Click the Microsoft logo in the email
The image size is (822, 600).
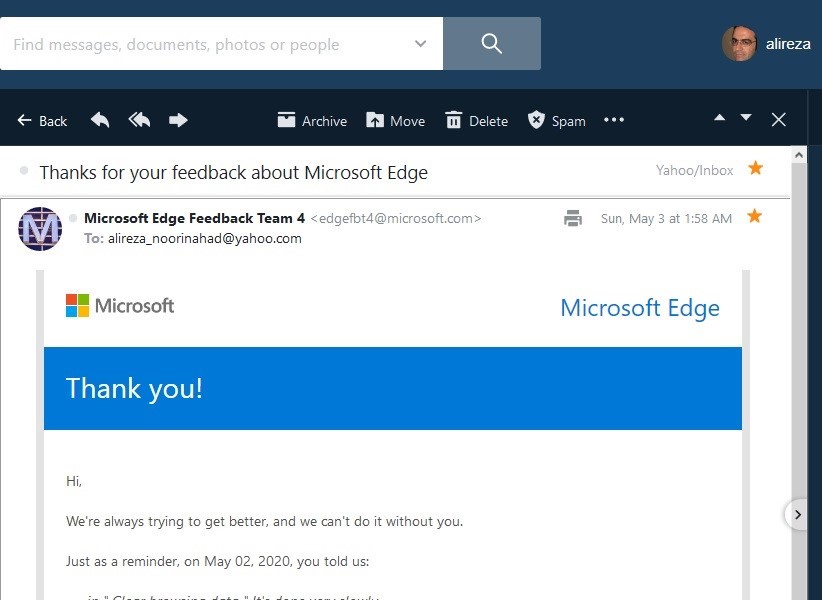(120, 306)
